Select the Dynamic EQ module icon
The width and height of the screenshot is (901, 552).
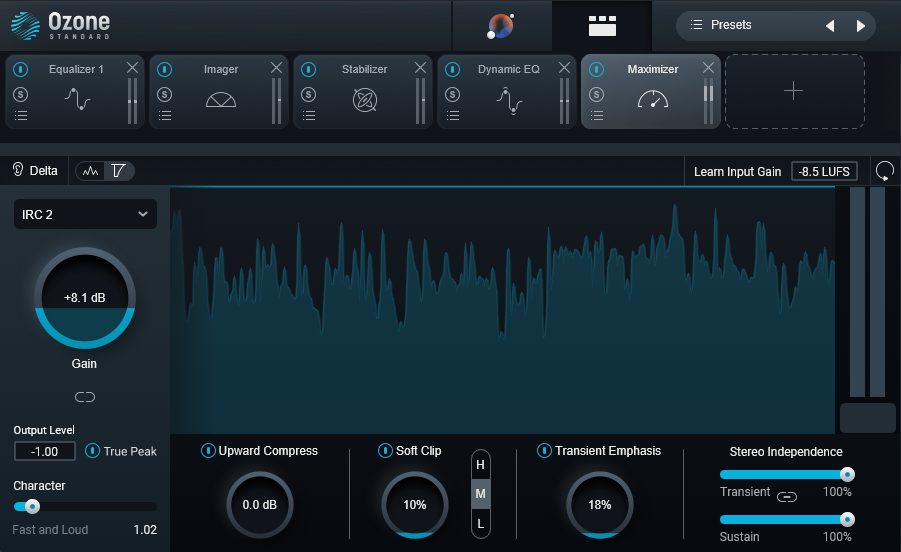509,100
